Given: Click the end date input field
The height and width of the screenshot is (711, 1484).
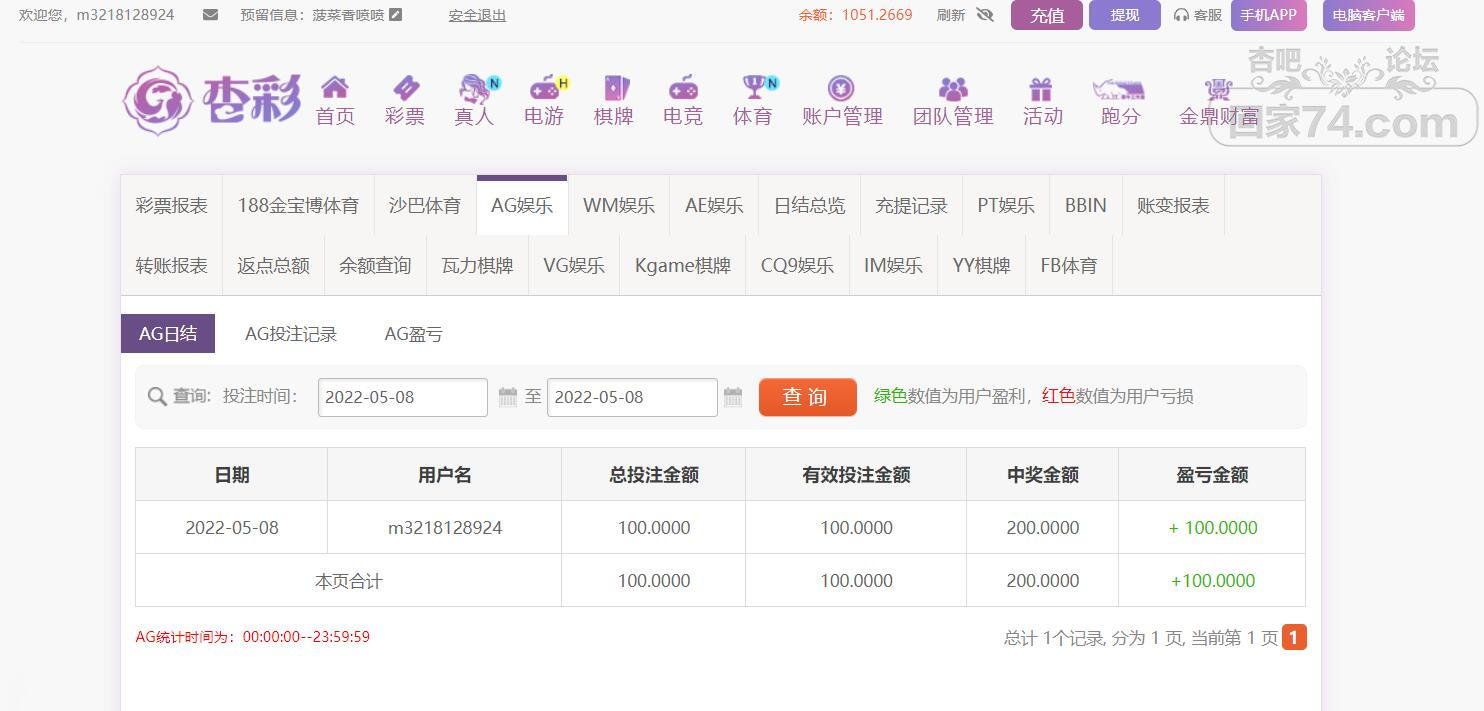Looking at the screenshot, I should [632, 397].
